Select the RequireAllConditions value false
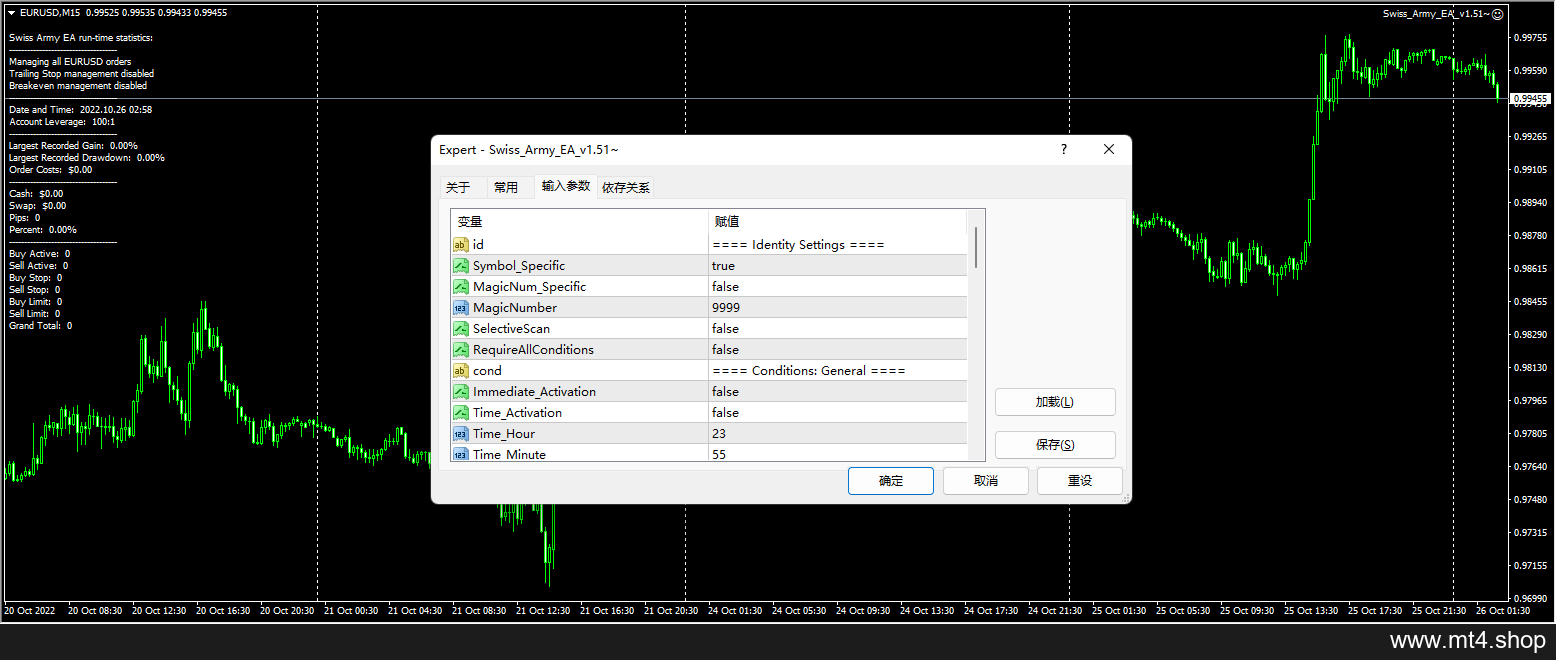 pos(725,350)
